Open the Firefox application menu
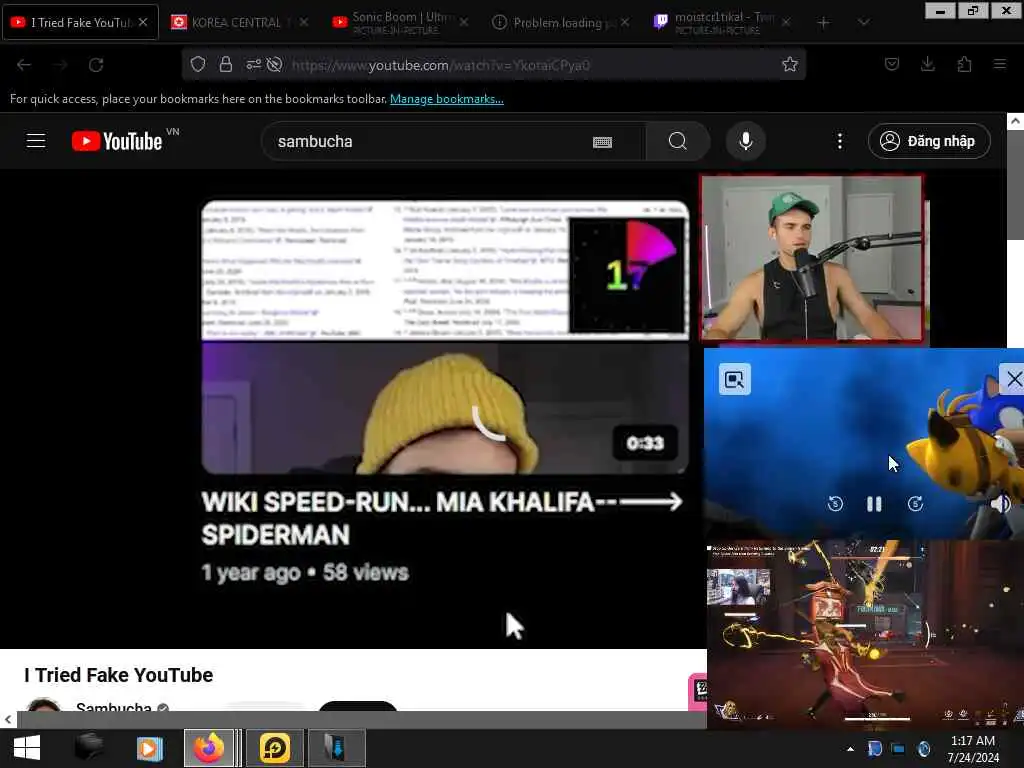The width and height of the screenshot is (1024, 768). pyautogui.click(x=999, y=64)
